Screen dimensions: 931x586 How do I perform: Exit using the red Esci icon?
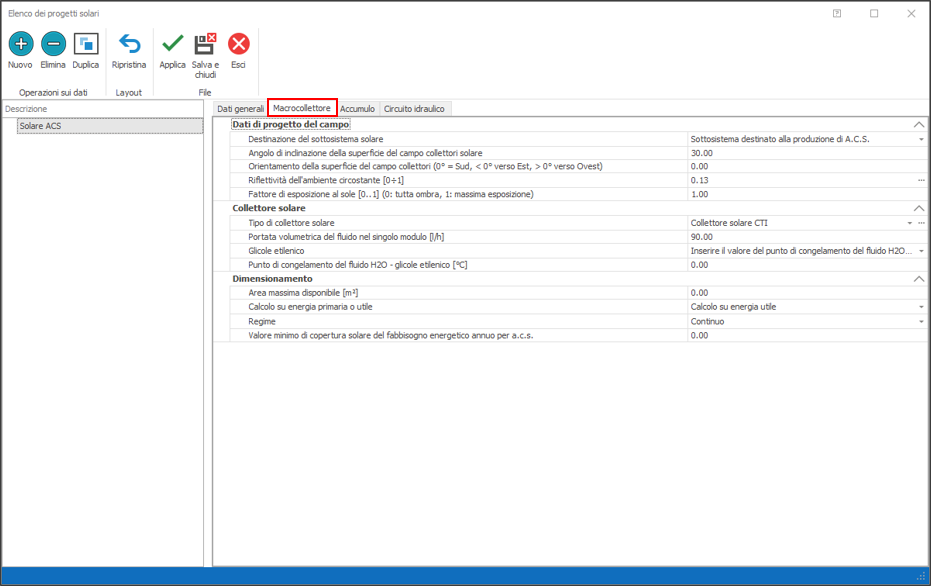(x=238, y=44)
